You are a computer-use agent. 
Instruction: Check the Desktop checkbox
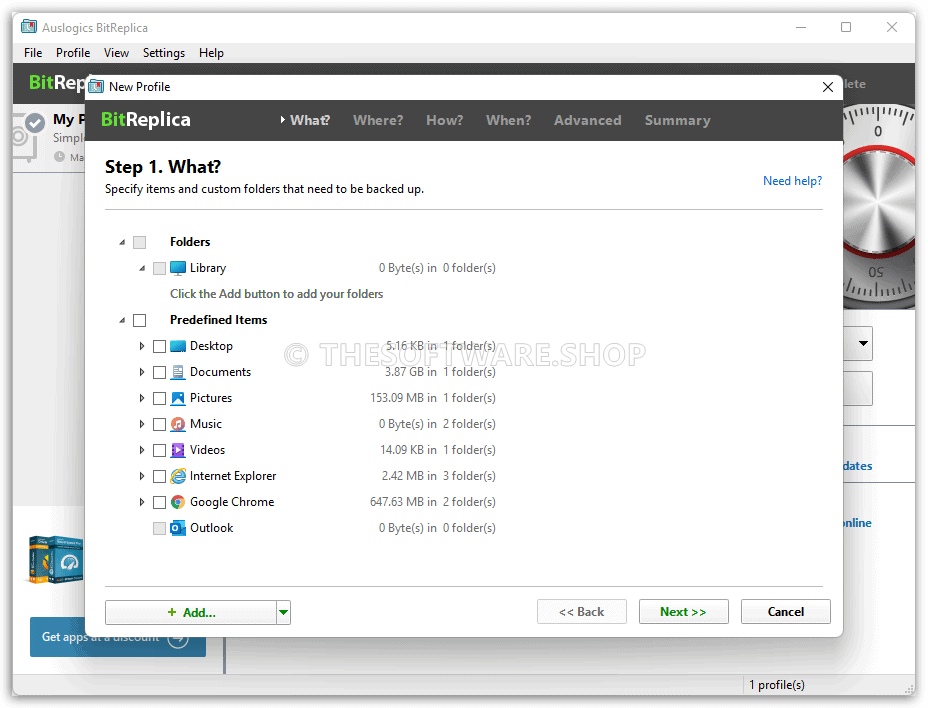pyautogui.click(x=159, y=346)
